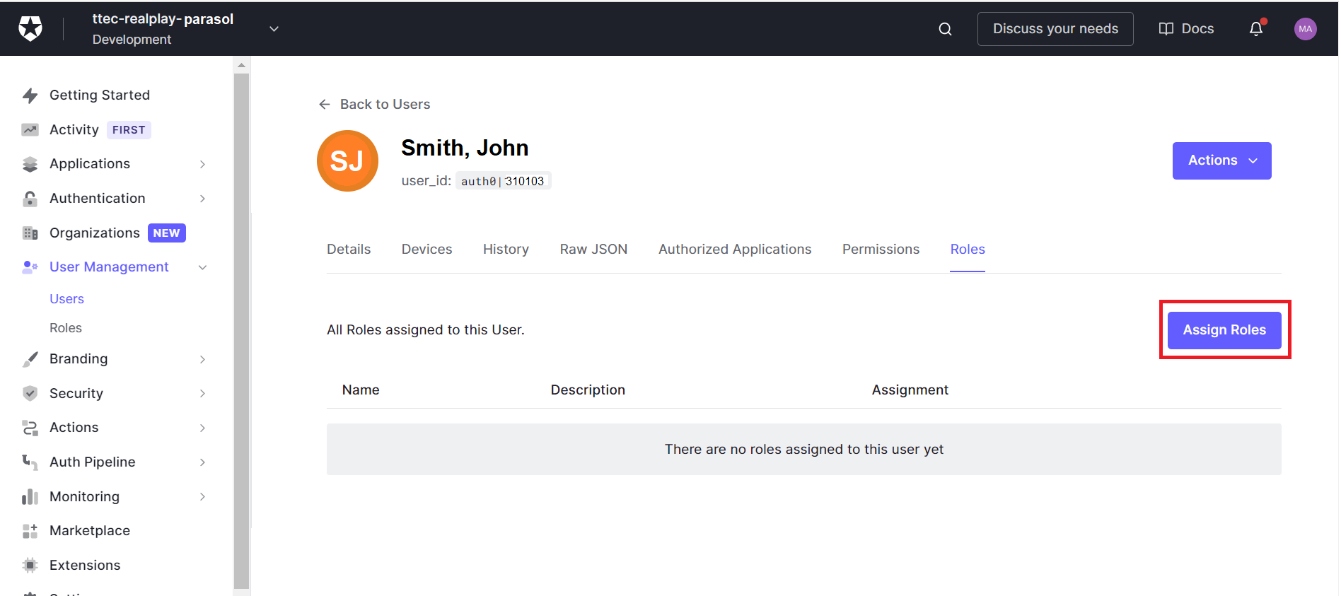This screenshot has height=596, width=1341.
Task: Open the notifications bell icon
Action: pos(1256,29)
